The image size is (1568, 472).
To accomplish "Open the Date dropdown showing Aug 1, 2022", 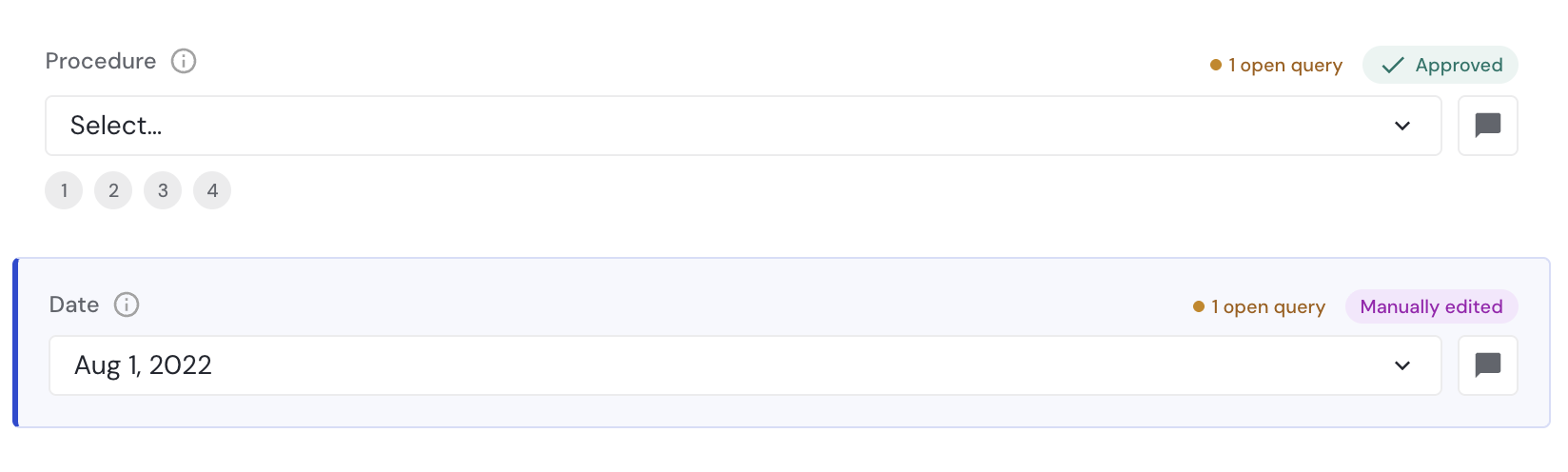I will click(745, 365).
